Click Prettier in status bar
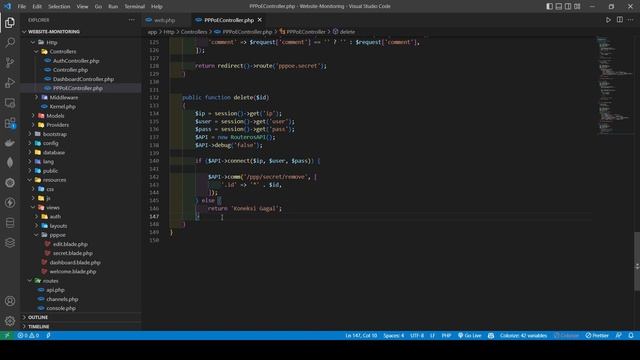Screen dimensions: 640x360 597,336
